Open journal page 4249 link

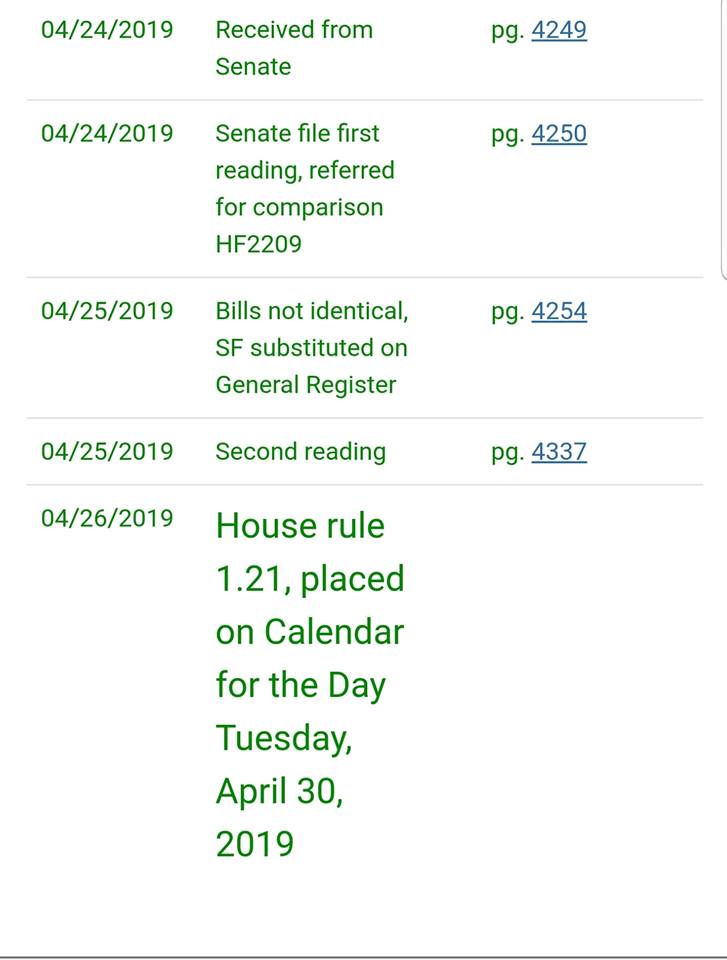click(x=559, y=29)
